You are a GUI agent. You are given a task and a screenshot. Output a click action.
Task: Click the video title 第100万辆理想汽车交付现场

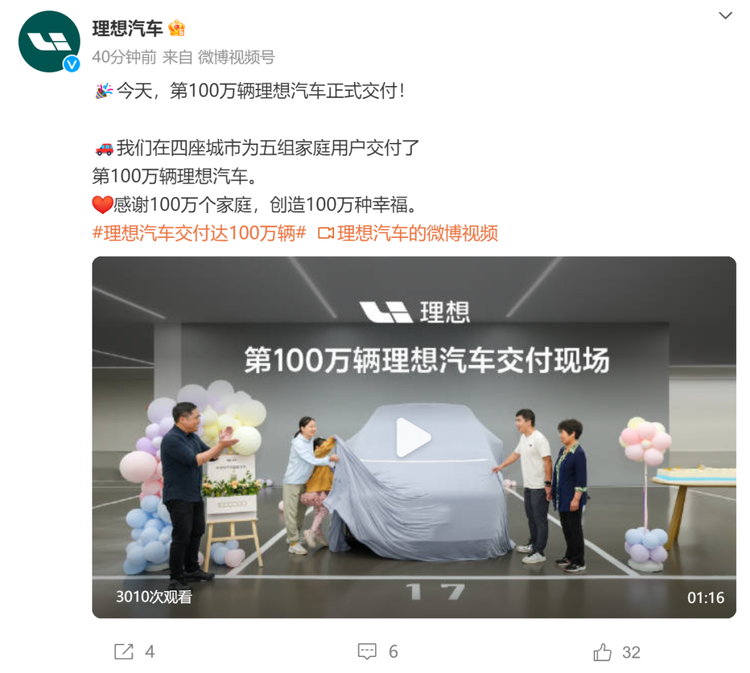click(427, 360)
